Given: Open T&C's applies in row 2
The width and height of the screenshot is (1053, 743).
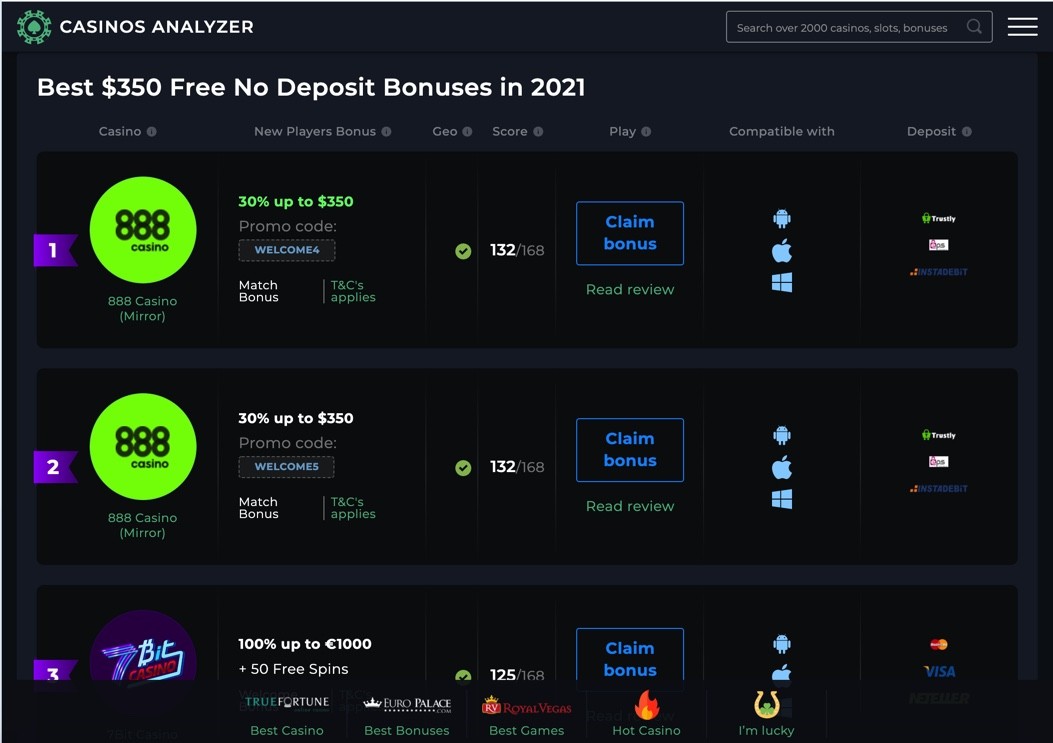Looking at the screenshot, I should [353, 508].
